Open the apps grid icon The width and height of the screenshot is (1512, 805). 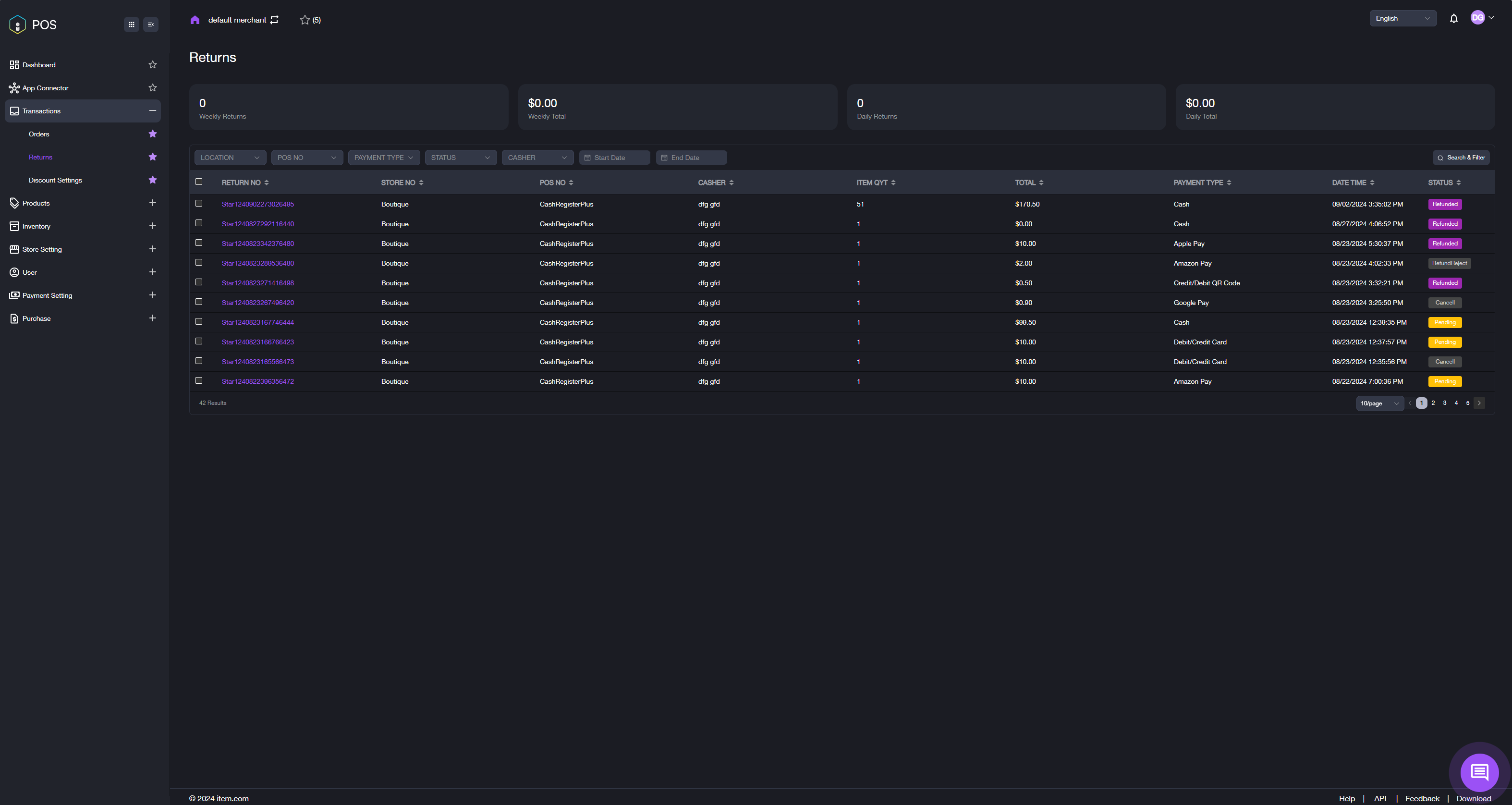[x=132, y=24]
